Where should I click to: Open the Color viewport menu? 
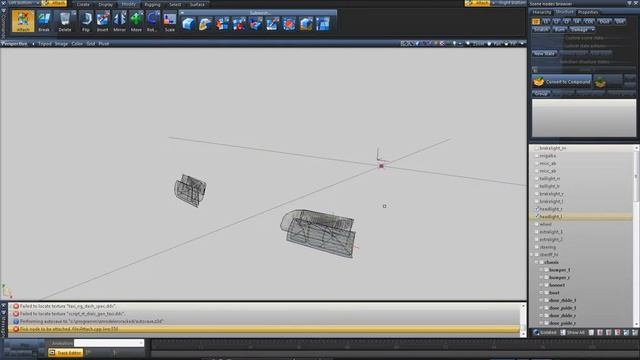point(77,44)
